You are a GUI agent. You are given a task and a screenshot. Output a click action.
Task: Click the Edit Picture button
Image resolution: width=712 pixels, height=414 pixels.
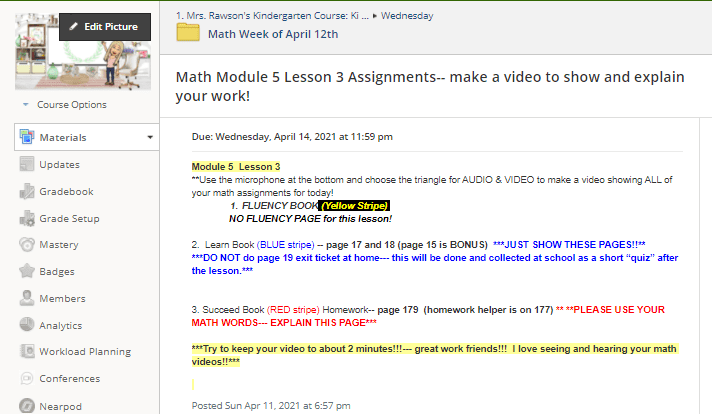pyautogui.click(x=105, y=27)
